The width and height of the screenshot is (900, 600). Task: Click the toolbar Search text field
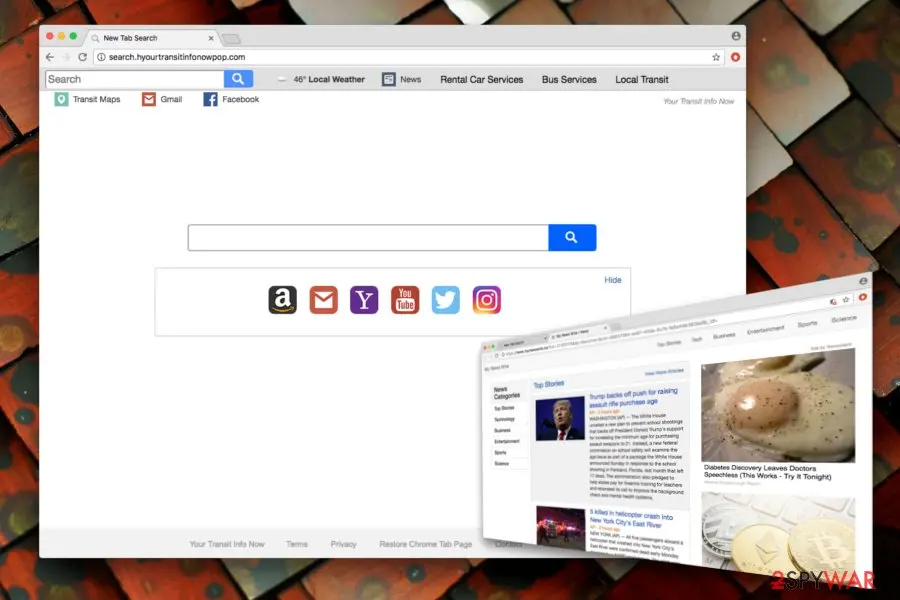point(134,79)
